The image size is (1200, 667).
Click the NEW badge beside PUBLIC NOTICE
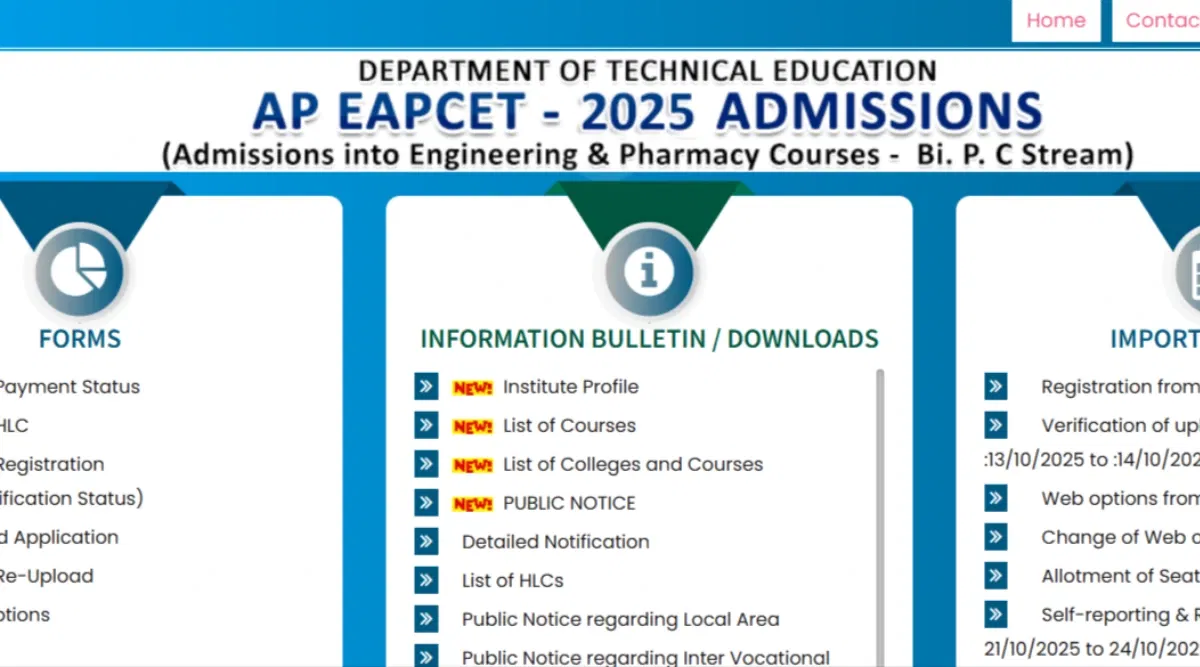(473, 504)
